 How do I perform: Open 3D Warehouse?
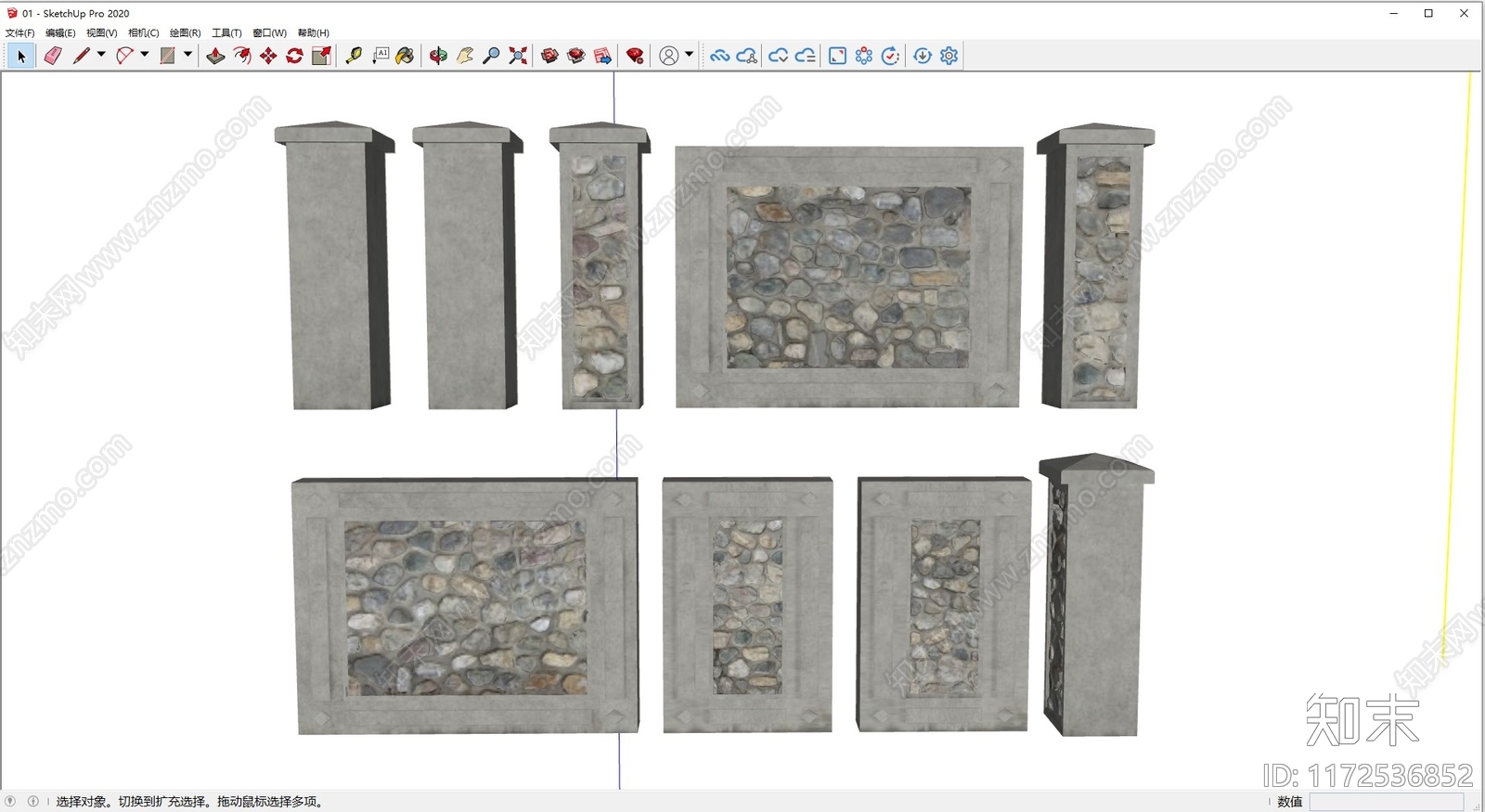549,56
